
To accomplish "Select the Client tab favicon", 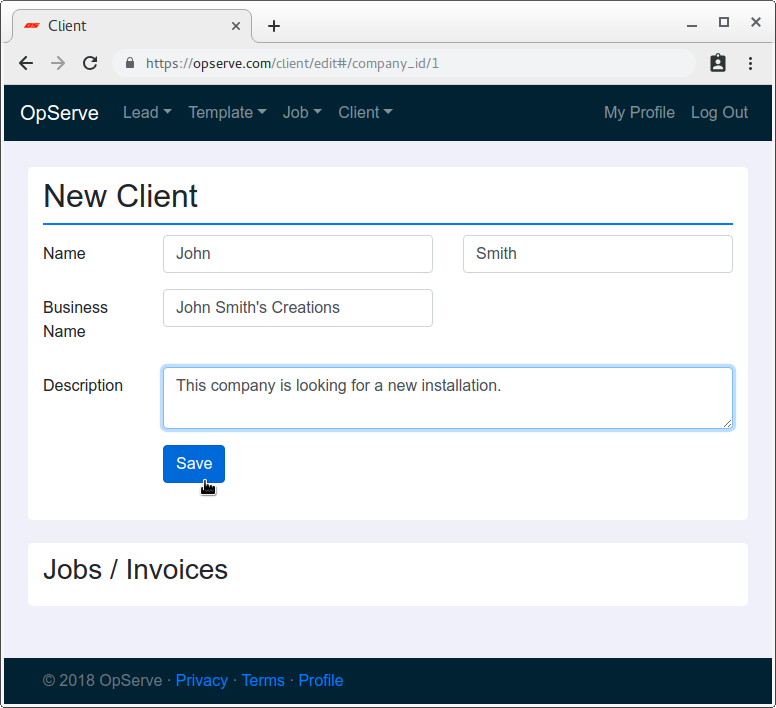I will (x=32, y=26).
